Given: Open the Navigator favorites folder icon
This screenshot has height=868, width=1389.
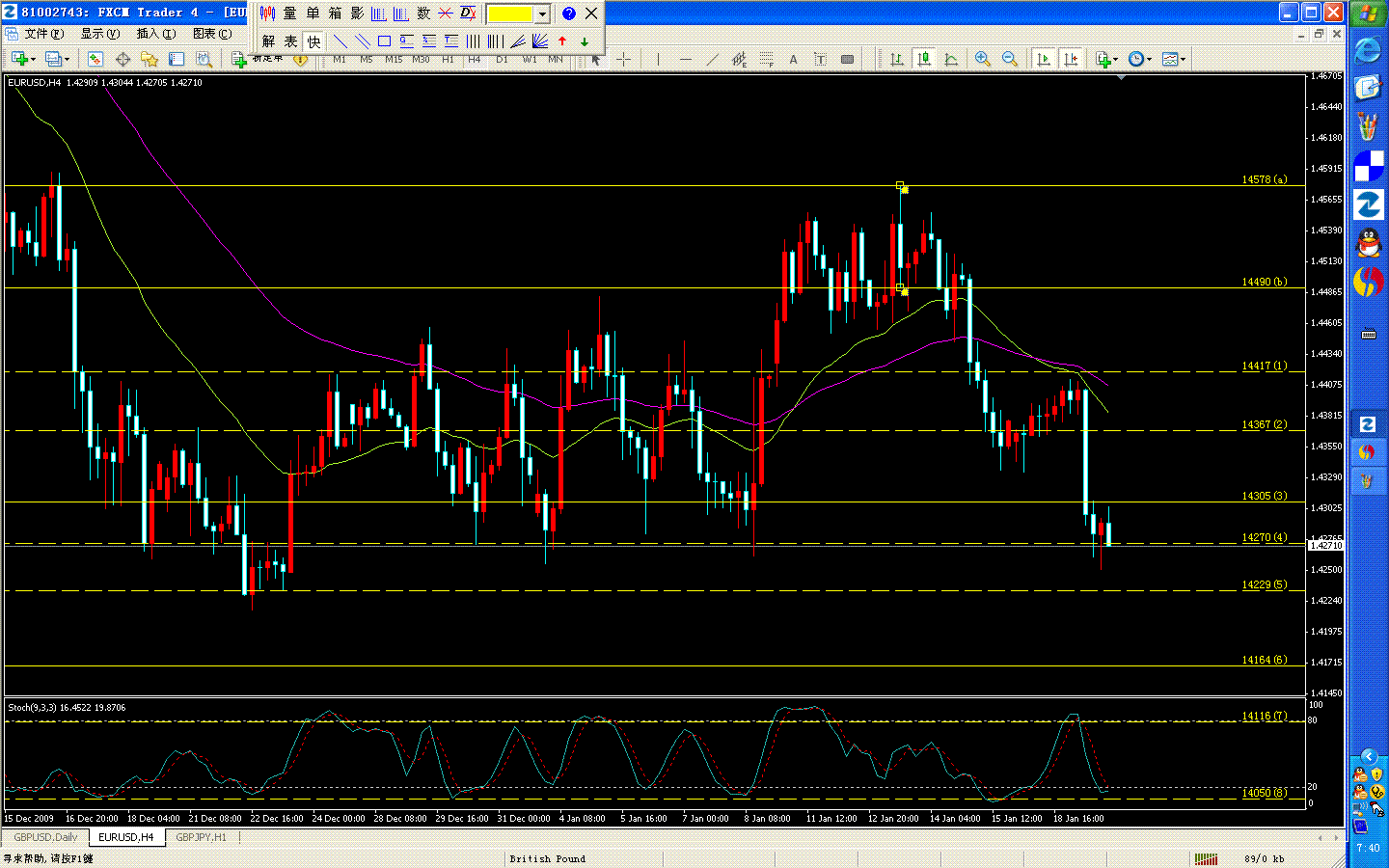Looking at the screenshot, I should 150,60.
